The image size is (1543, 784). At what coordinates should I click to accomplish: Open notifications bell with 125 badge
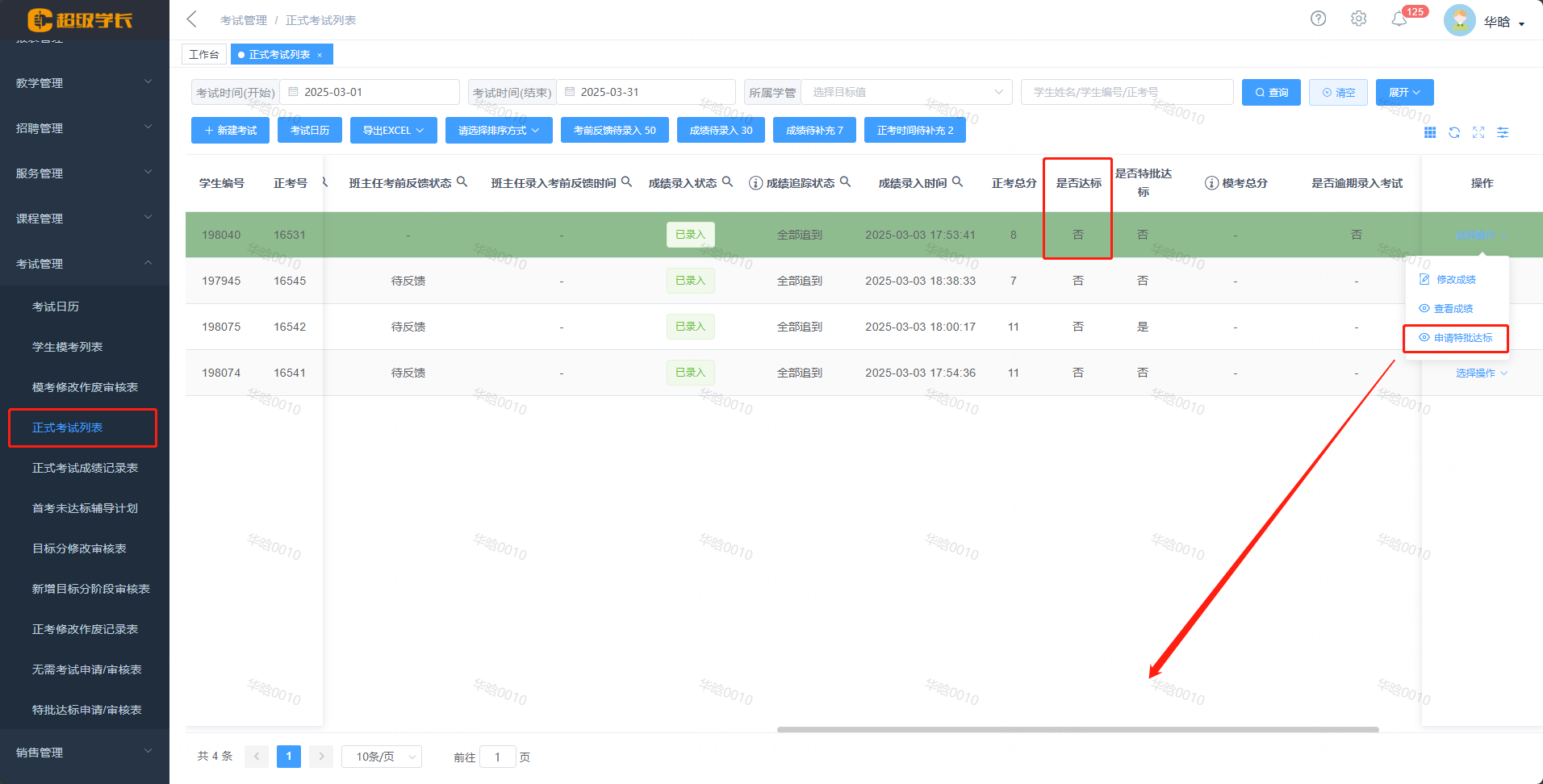tap(1399, 19)
